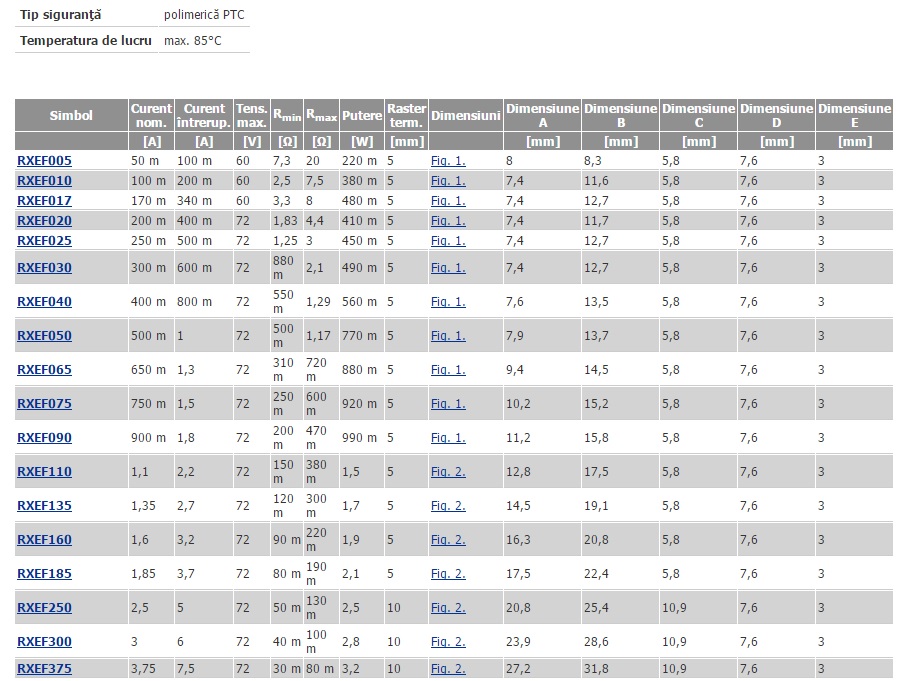Viewport: 898px width, 681px height.
Task: Open the RXEF017 product link
Action: point(44,201)
